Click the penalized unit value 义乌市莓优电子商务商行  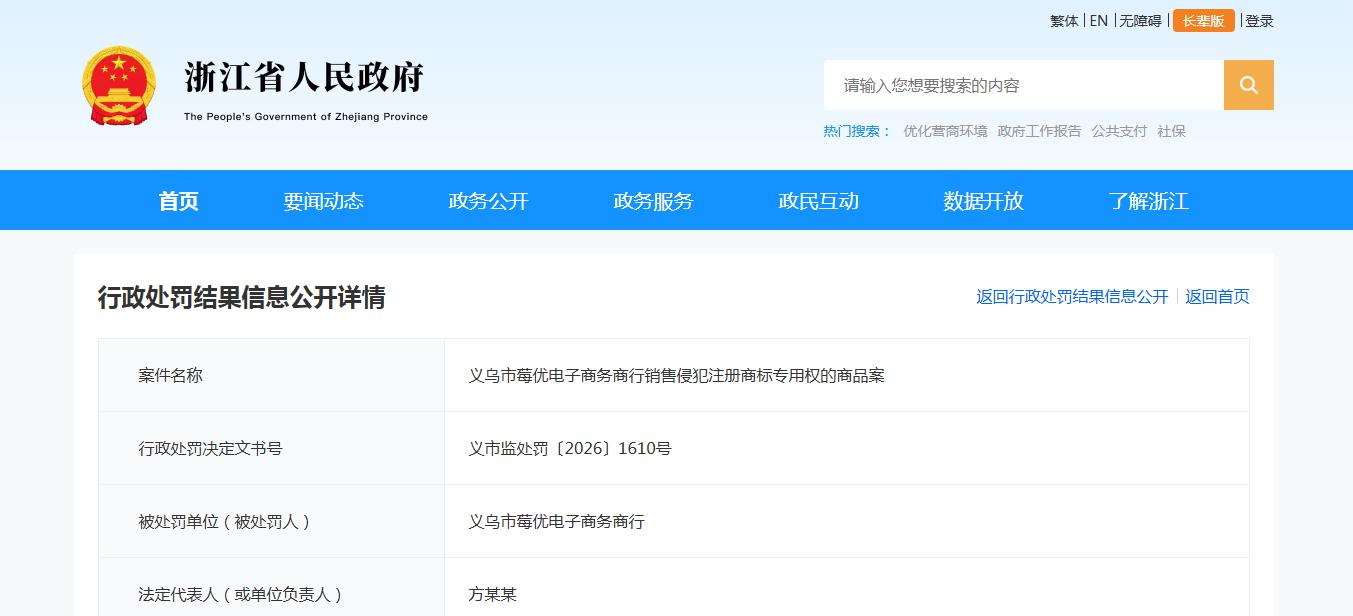coord(557,522)
